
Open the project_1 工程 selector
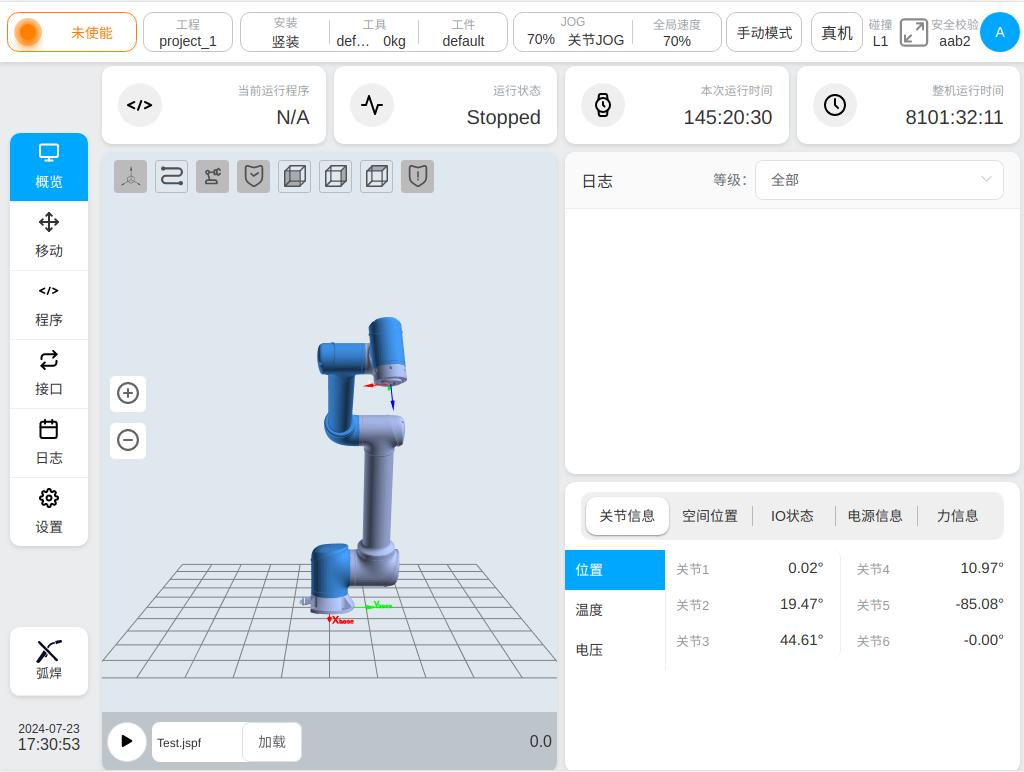point(188,33)
